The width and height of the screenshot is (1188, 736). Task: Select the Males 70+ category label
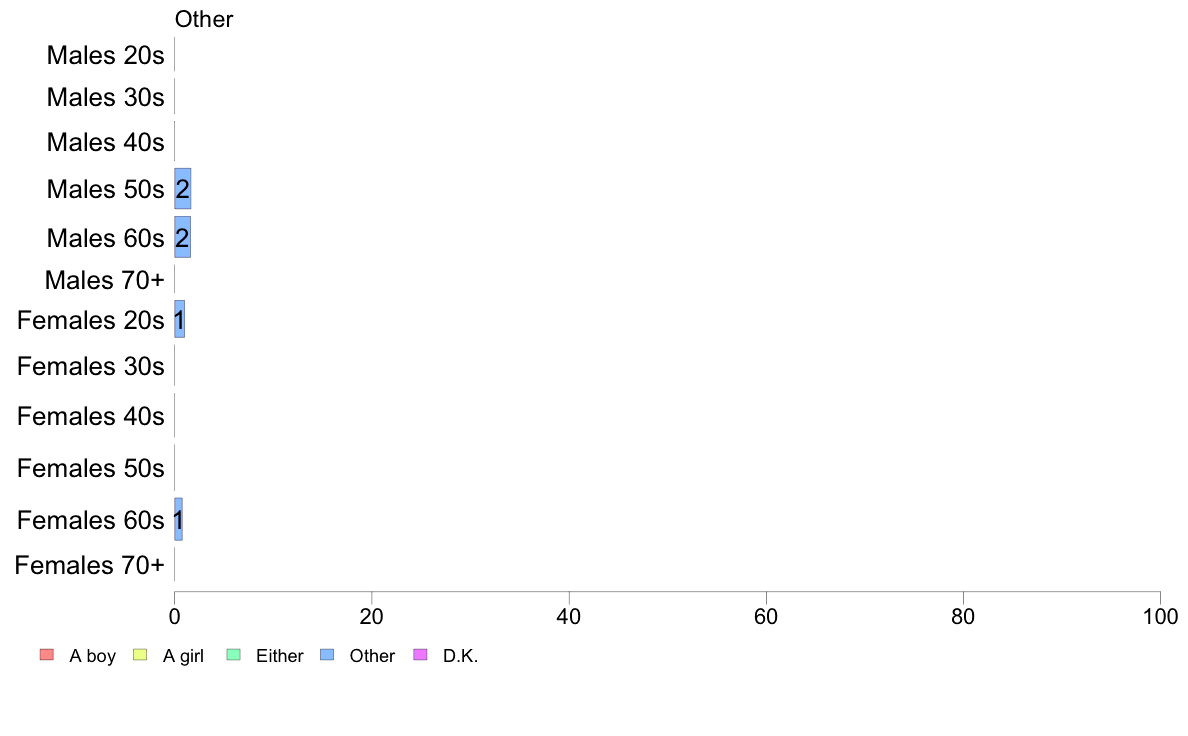point(104,280)
